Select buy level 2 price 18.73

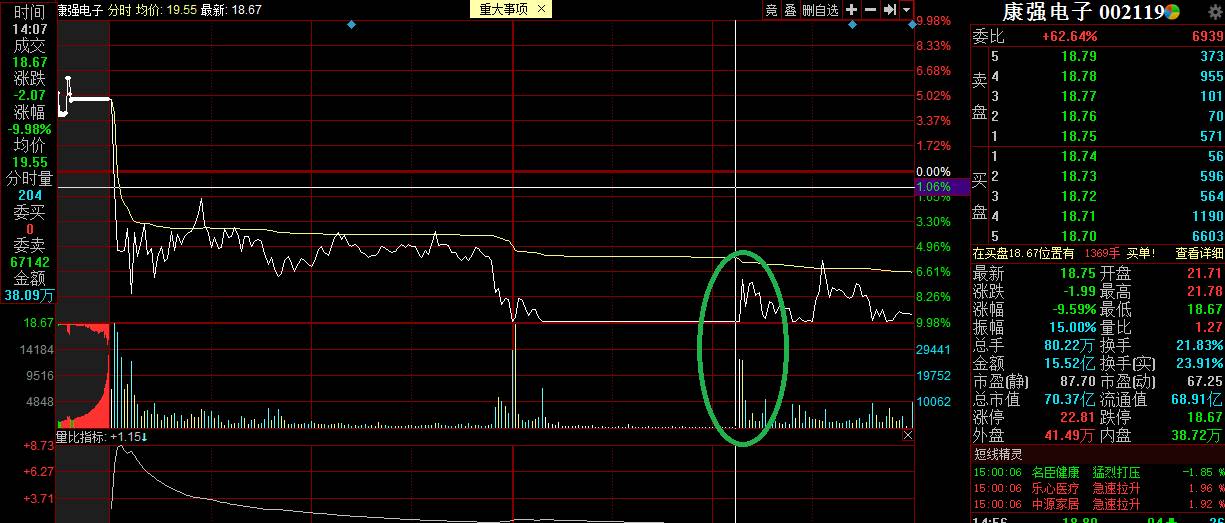1078,176
